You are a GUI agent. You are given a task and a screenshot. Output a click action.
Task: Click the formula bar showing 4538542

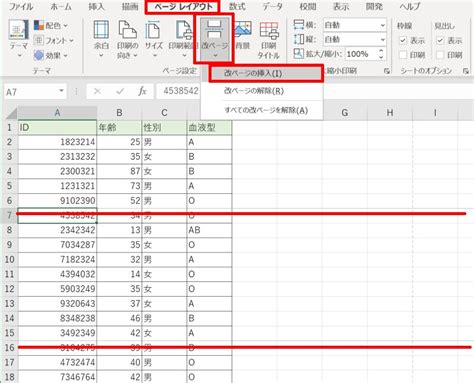point(180,91)
